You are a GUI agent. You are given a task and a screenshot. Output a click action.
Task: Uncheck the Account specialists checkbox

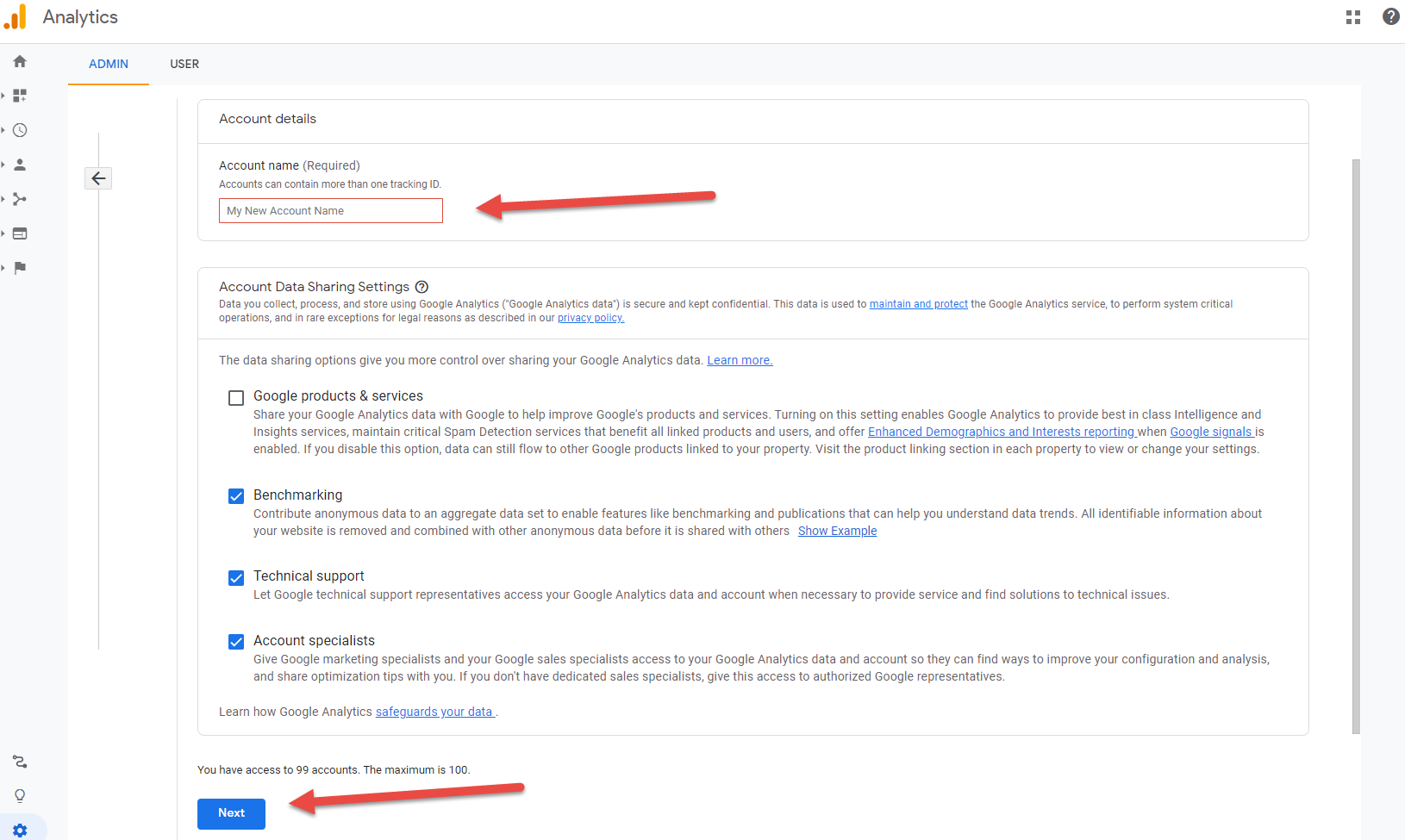[x=236, y=642]
